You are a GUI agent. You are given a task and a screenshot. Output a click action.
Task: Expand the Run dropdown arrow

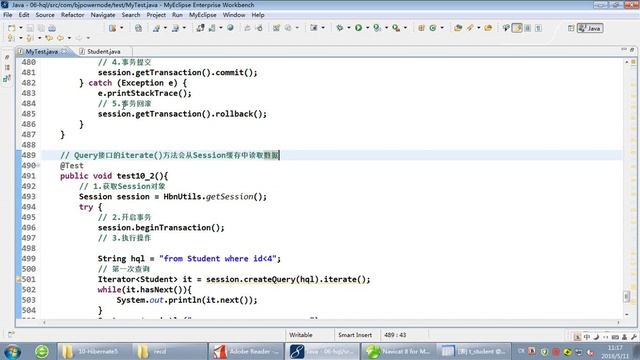tap(367, 28)
